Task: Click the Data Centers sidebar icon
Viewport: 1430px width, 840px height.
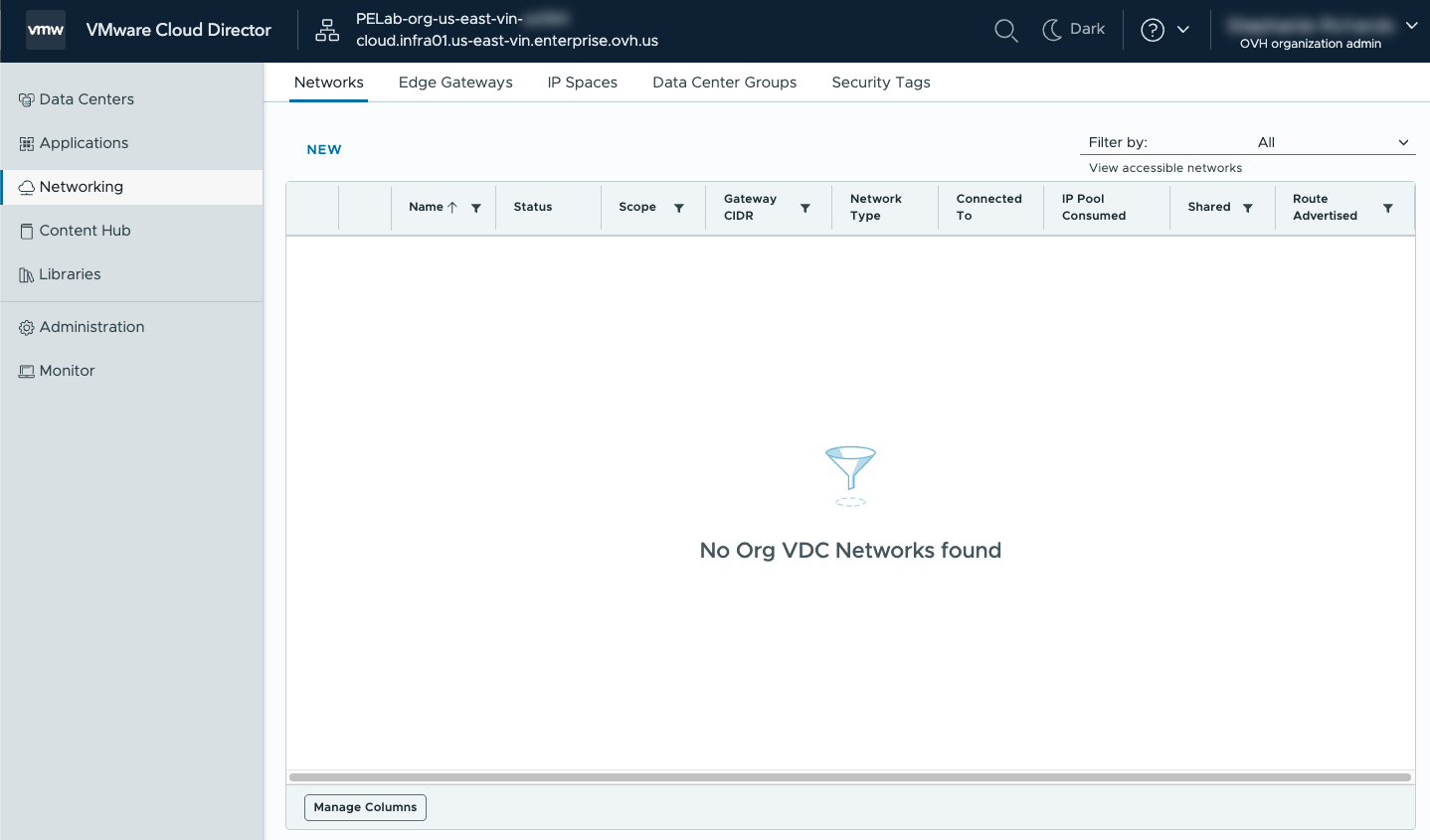Action: [27, 99]
